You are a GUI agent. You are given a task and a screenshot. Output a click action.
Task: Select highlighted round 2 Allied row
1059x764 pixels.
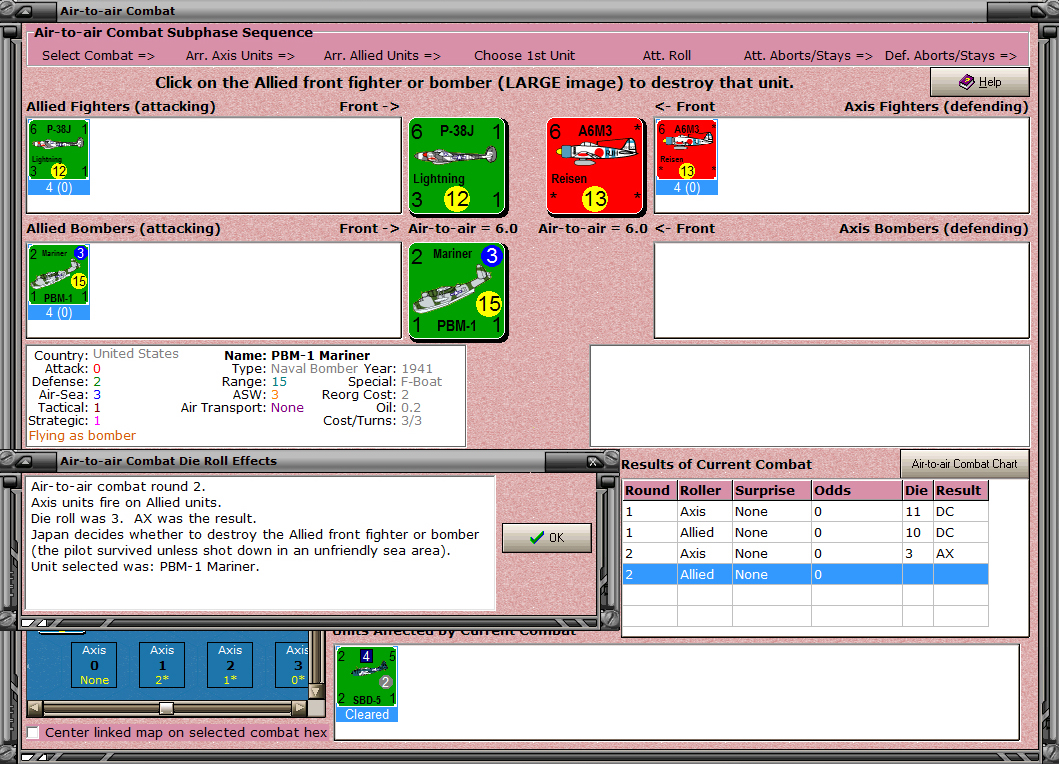click(805, 574)
